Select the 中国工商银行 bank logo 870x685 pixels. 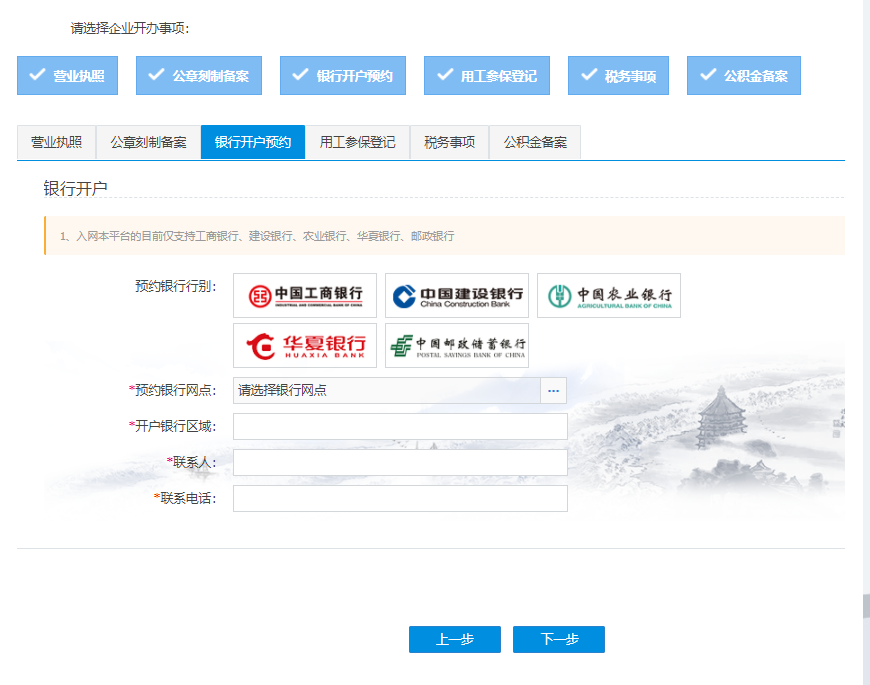[305, 294]
